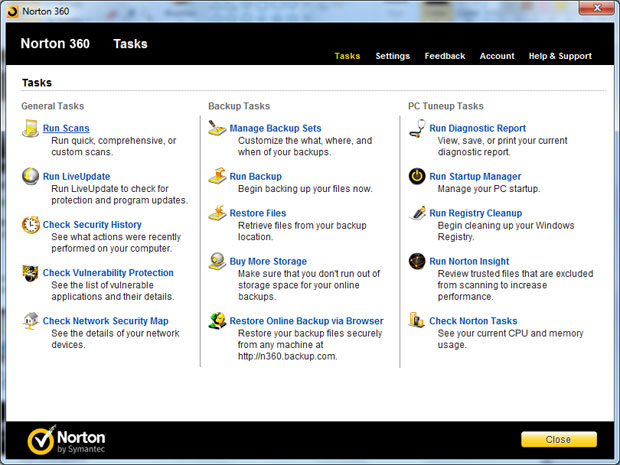Click the Check Norton Tasks icon

click(417, 320)
